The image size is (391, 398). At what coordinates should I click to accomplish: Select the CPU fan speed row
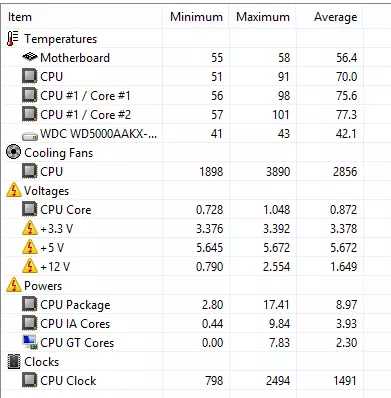(x=182, y=171)
